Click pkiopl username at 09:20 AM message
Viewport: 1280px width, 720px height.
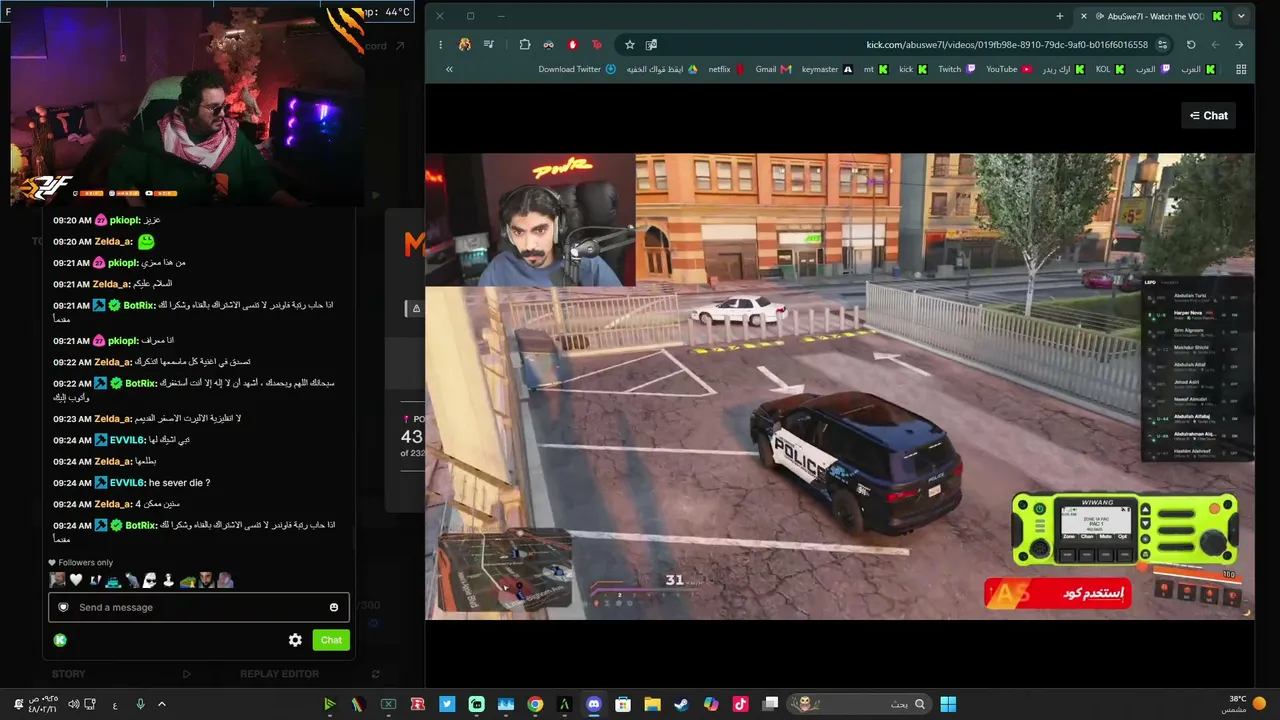(x=123, y=220)
